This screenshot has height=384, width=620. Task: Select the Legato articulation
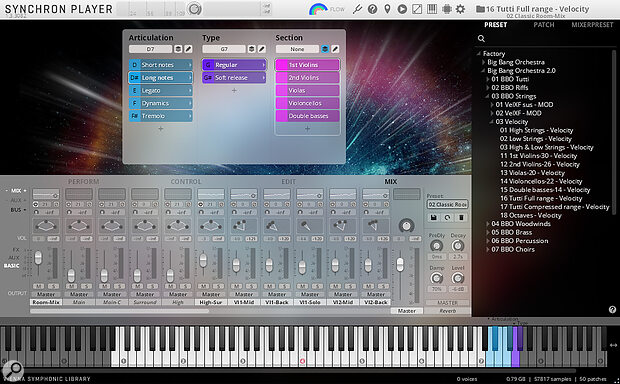click(161, 91)
